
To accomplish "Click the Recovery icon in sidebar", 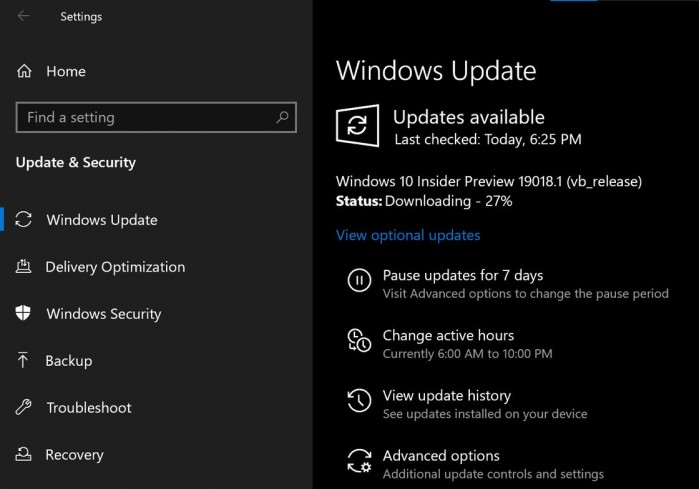I will 23,454.
